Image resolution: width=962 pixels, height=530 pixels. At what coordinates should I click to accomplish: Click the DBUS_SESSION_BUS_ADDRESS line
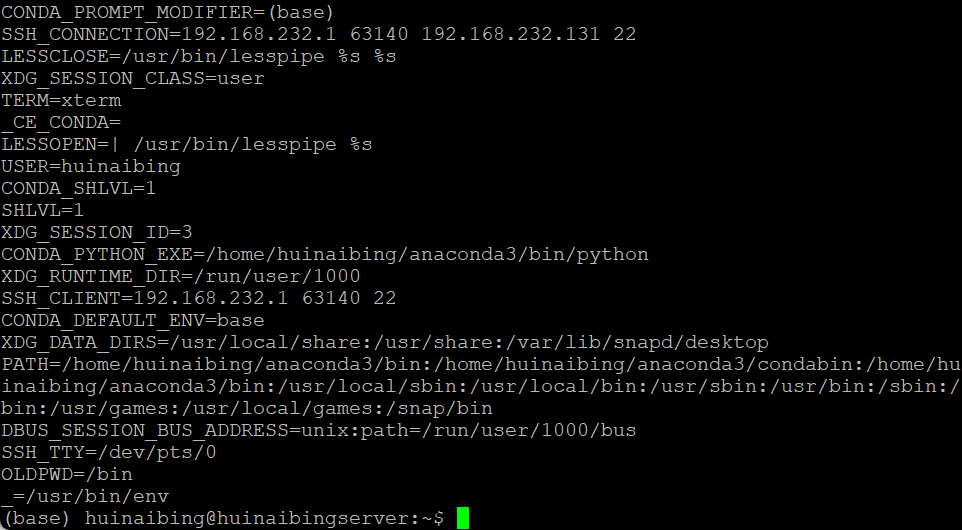tap(318, 431)
